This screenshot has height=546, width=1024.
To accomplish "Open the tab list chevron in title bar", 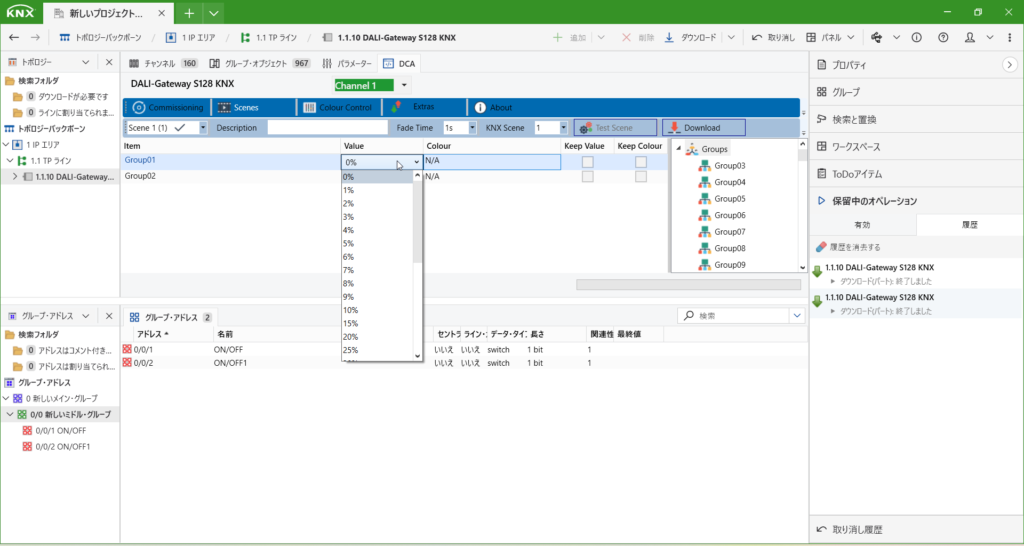I will pos(213,13).
